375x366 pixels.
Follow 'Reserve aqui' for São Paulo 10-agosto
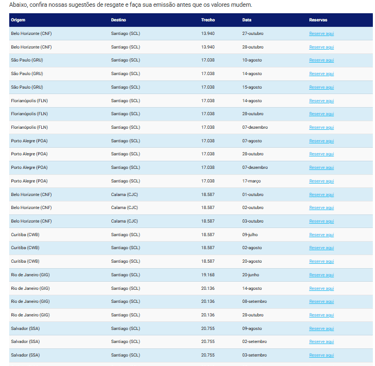point(321,60)
